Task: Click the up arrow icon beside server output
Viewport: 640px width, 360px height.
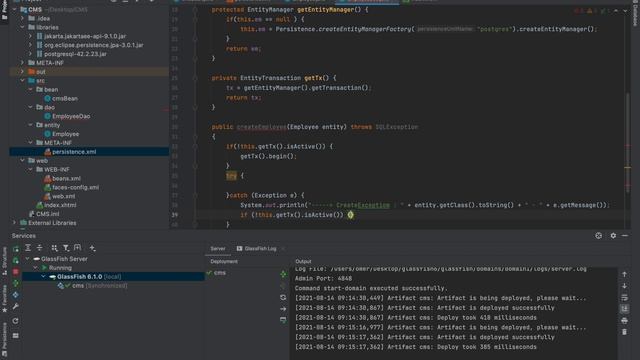Action: [624, 274]
